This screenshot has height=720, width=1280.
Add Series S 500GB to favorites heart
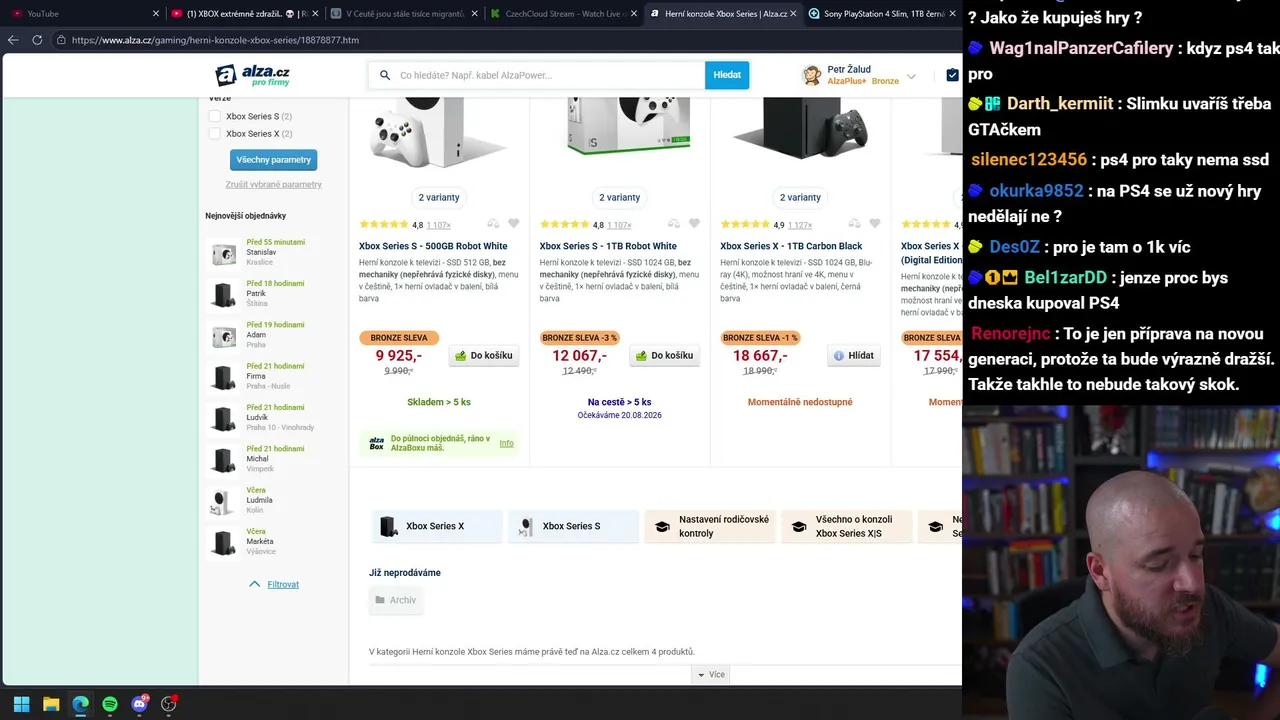(x=514, y=224)
